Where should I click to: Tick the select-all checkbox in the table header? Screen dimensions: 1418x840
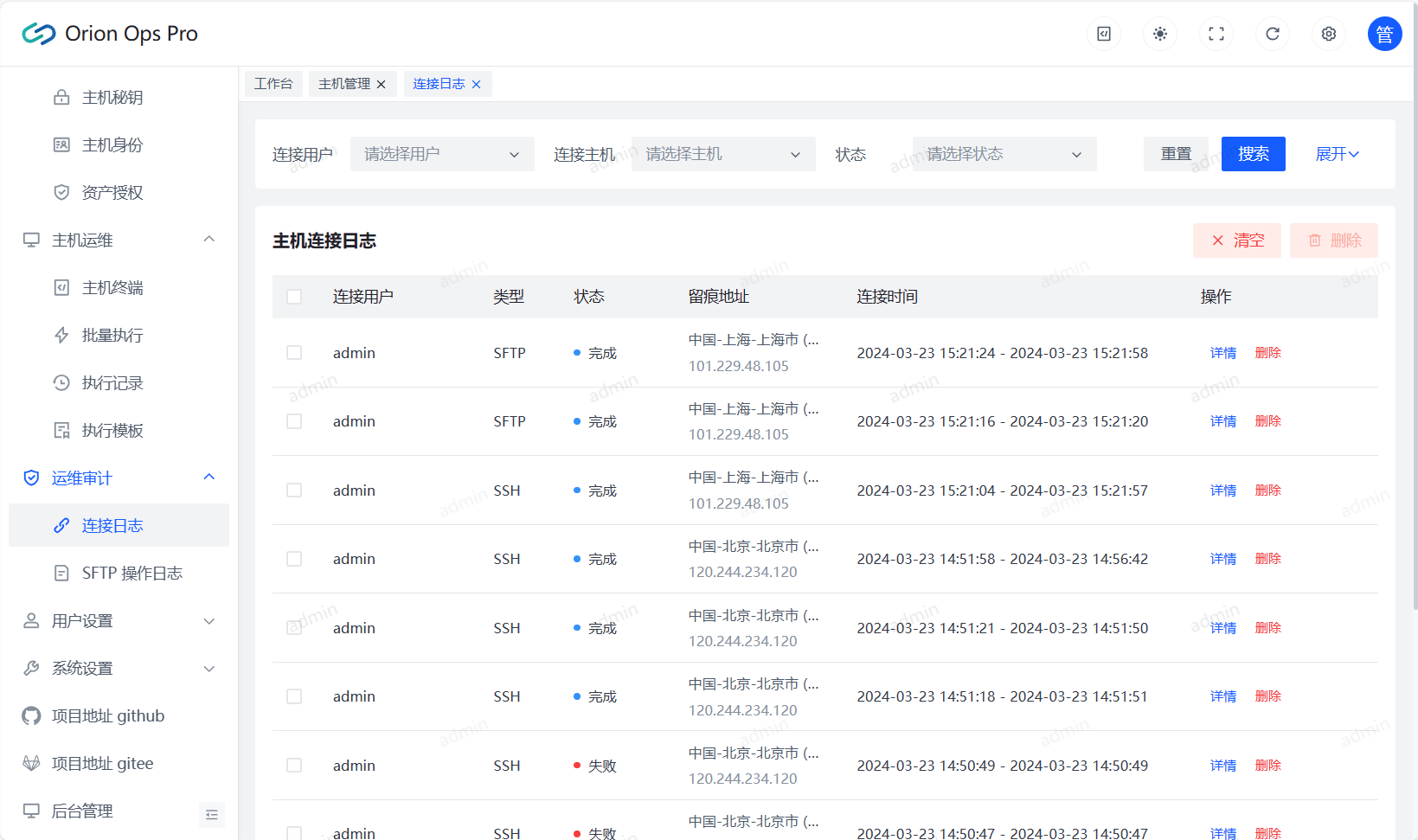coord(294,297)
